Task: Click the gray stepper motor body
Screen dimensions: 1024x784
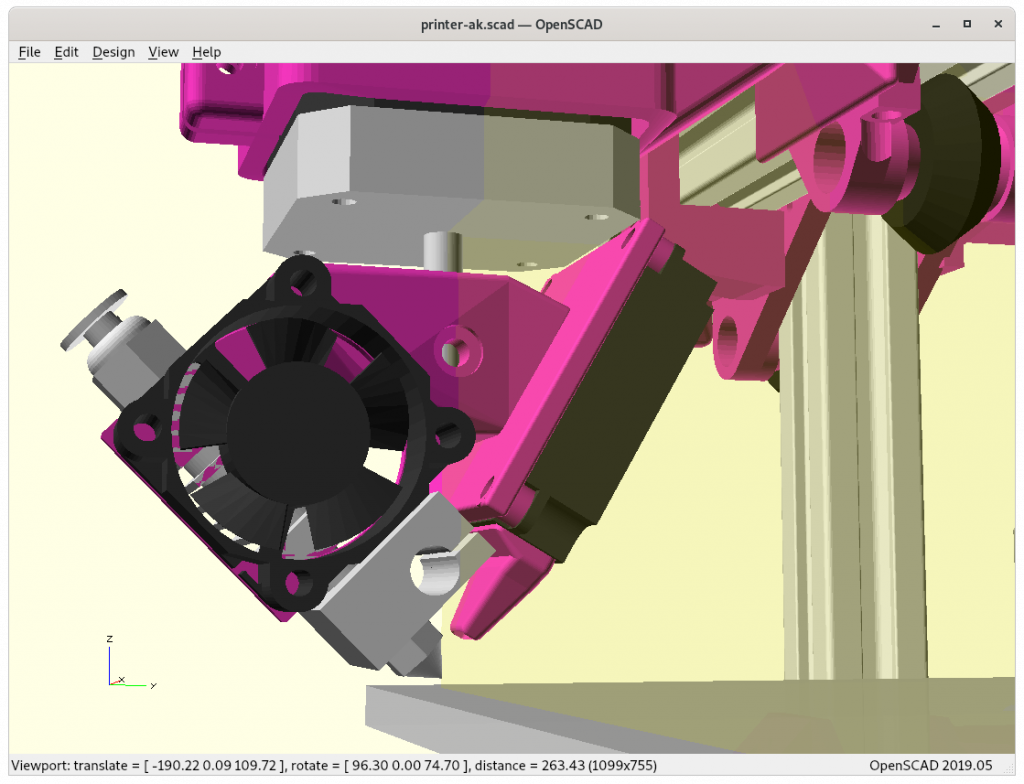Action: pos(451,186)
